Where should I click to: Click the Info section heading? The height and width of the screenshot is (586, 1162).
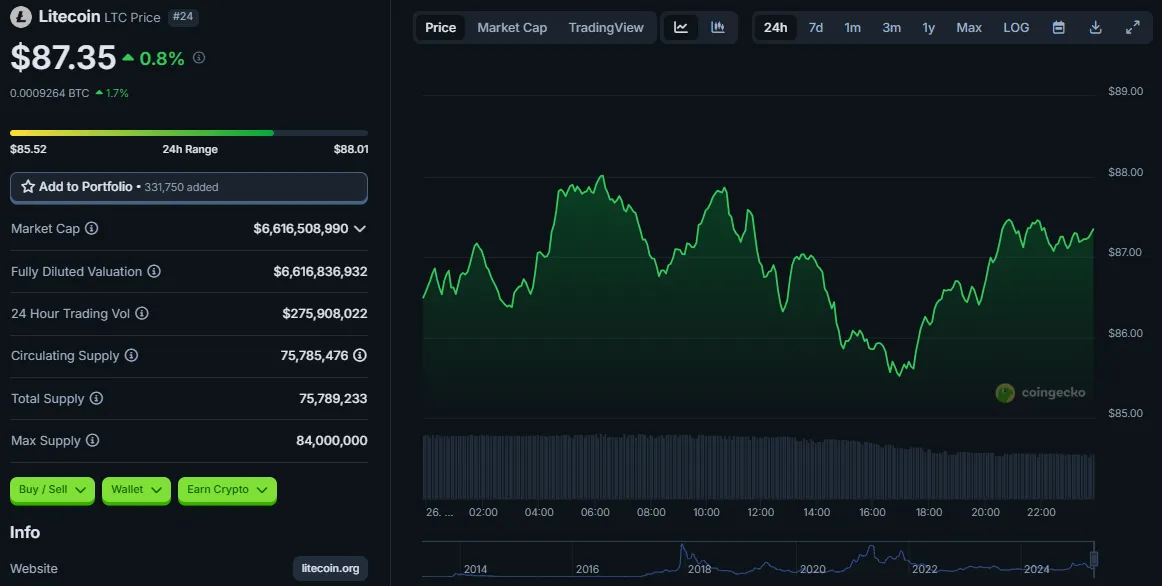coord(24,532)
